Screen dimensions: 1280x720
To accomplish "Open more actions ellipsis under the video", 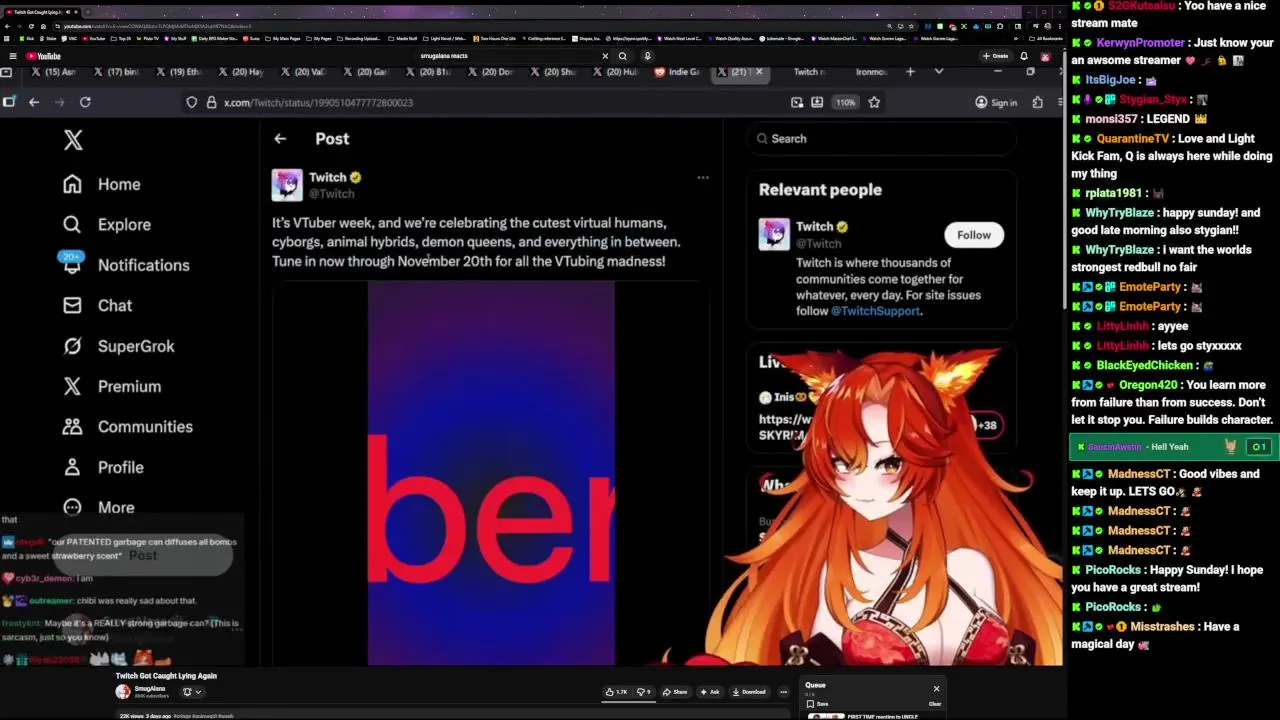I will [x=783, y=692].
